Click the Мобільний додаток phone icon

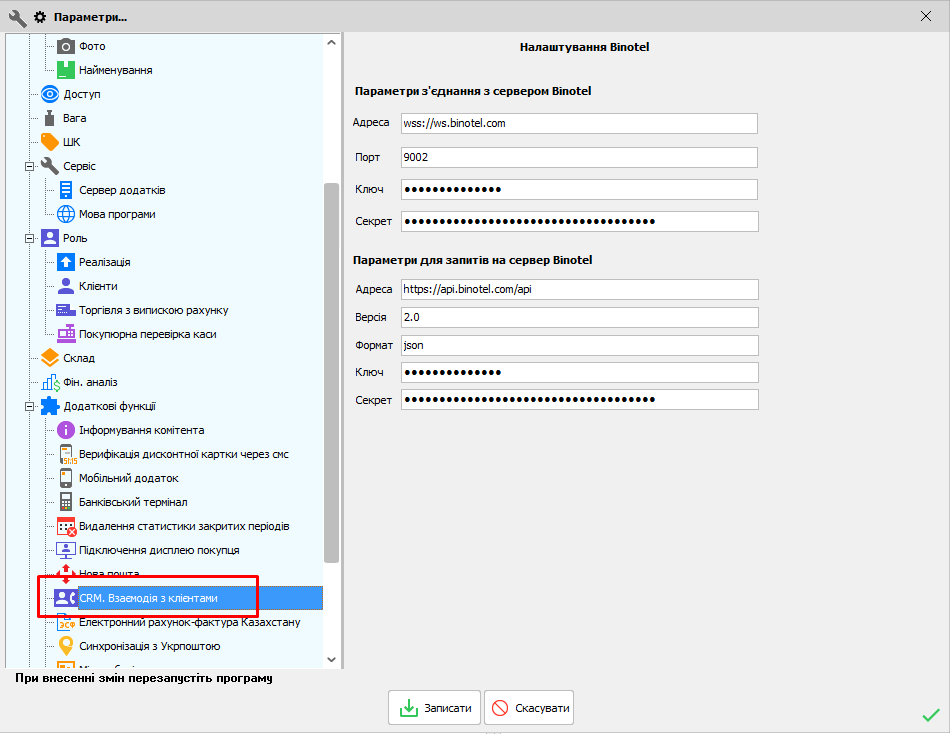(66, 478)
